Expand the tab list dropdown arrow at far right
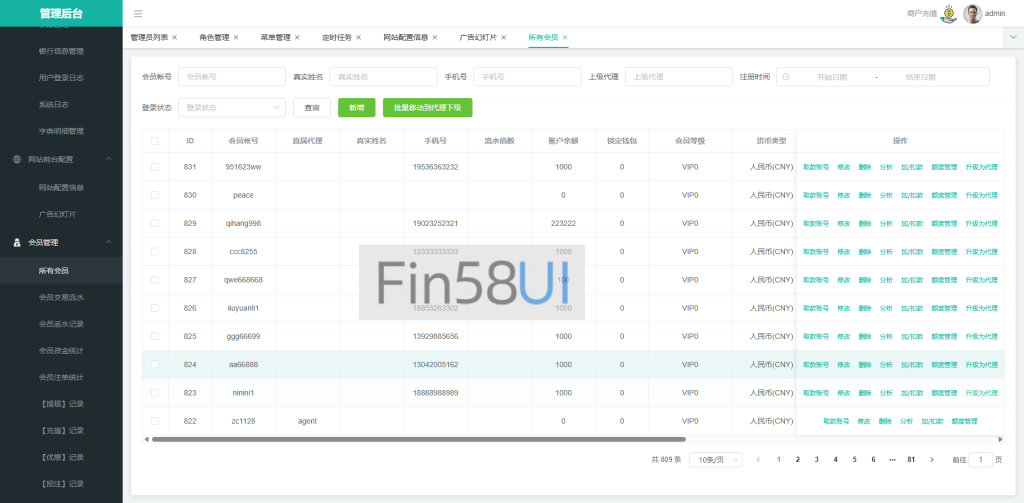This screenshot has height=503, width=1024. tap(1012, 37)
